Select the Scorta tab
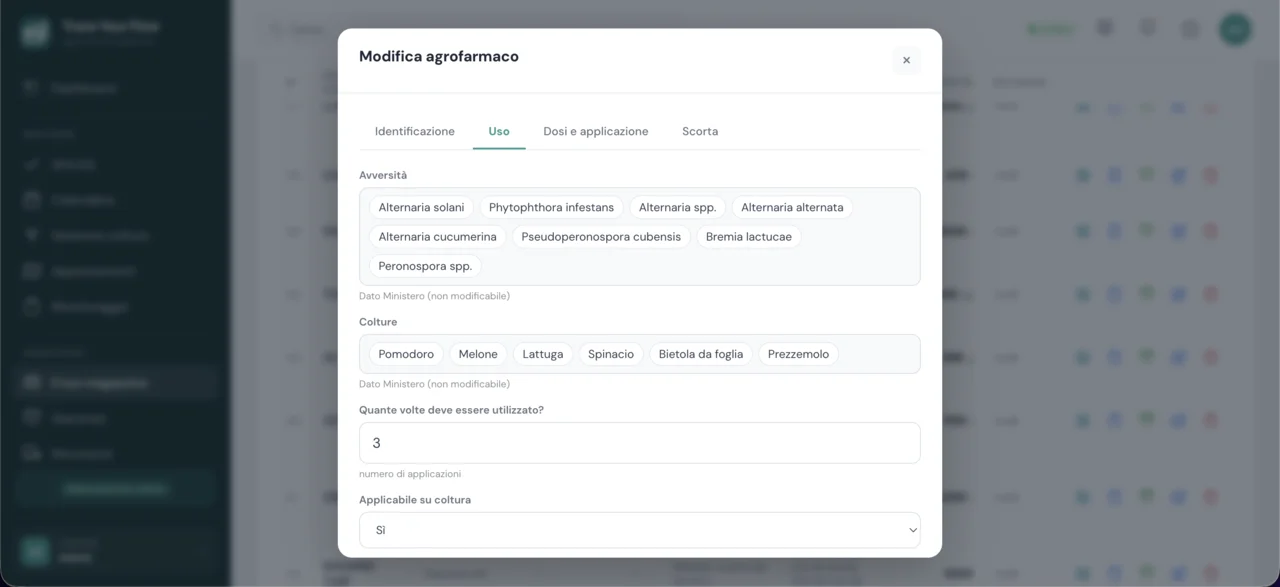1280x587 pixels. (x=700, y=131)
